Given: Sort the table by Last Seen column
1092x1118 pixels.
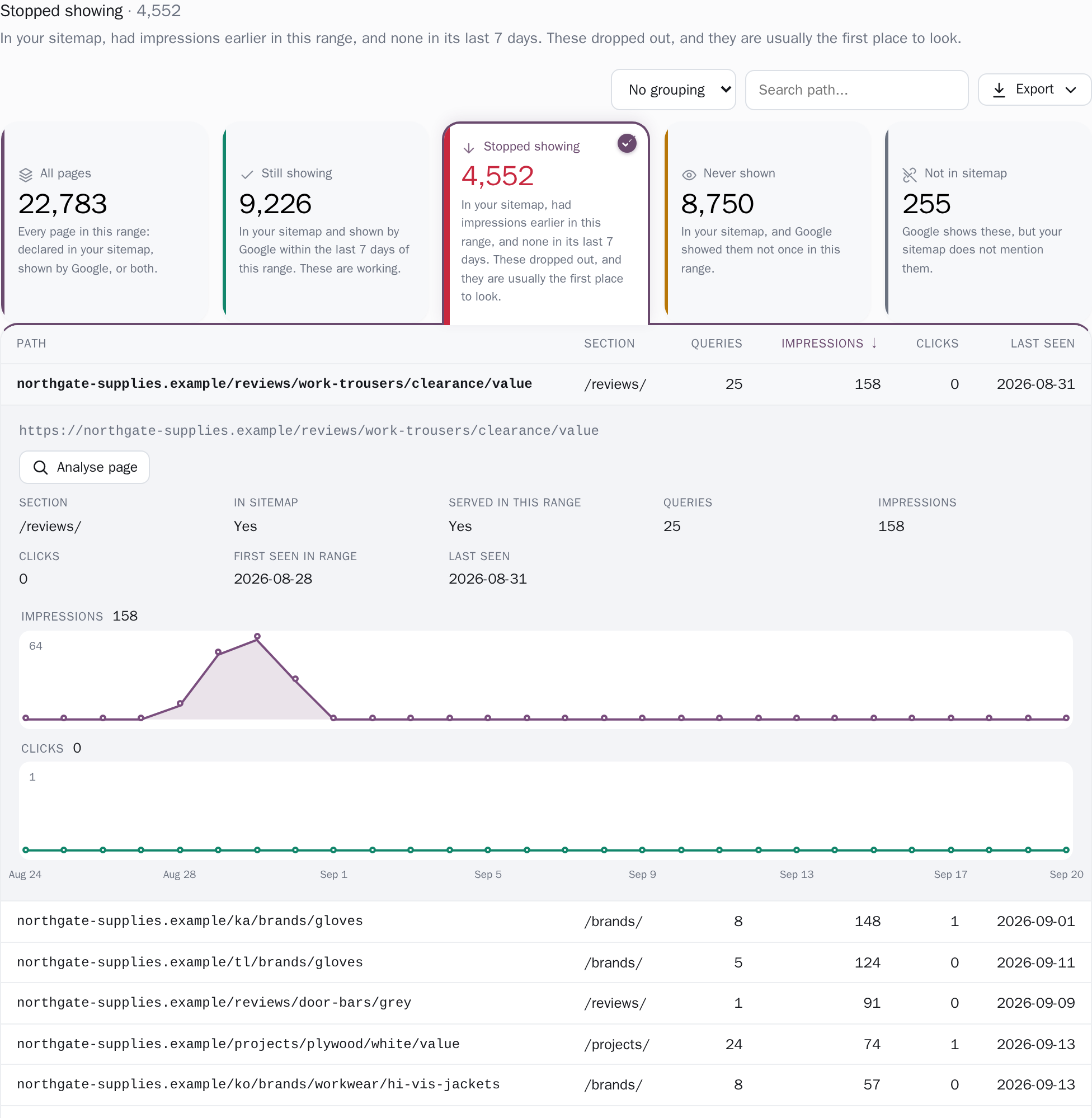Looking at the screenshot, I should click(x=1042, y=343).
